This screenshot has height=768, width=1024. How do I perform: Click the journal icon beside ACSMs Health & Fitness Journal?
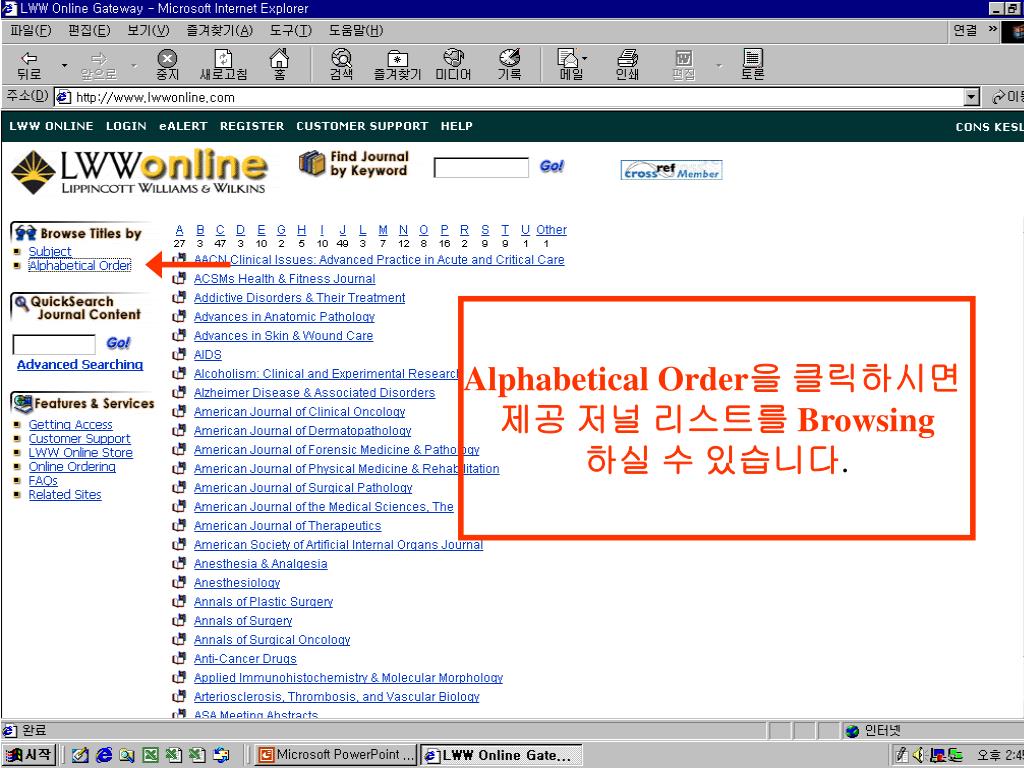[x=179, y=279]
